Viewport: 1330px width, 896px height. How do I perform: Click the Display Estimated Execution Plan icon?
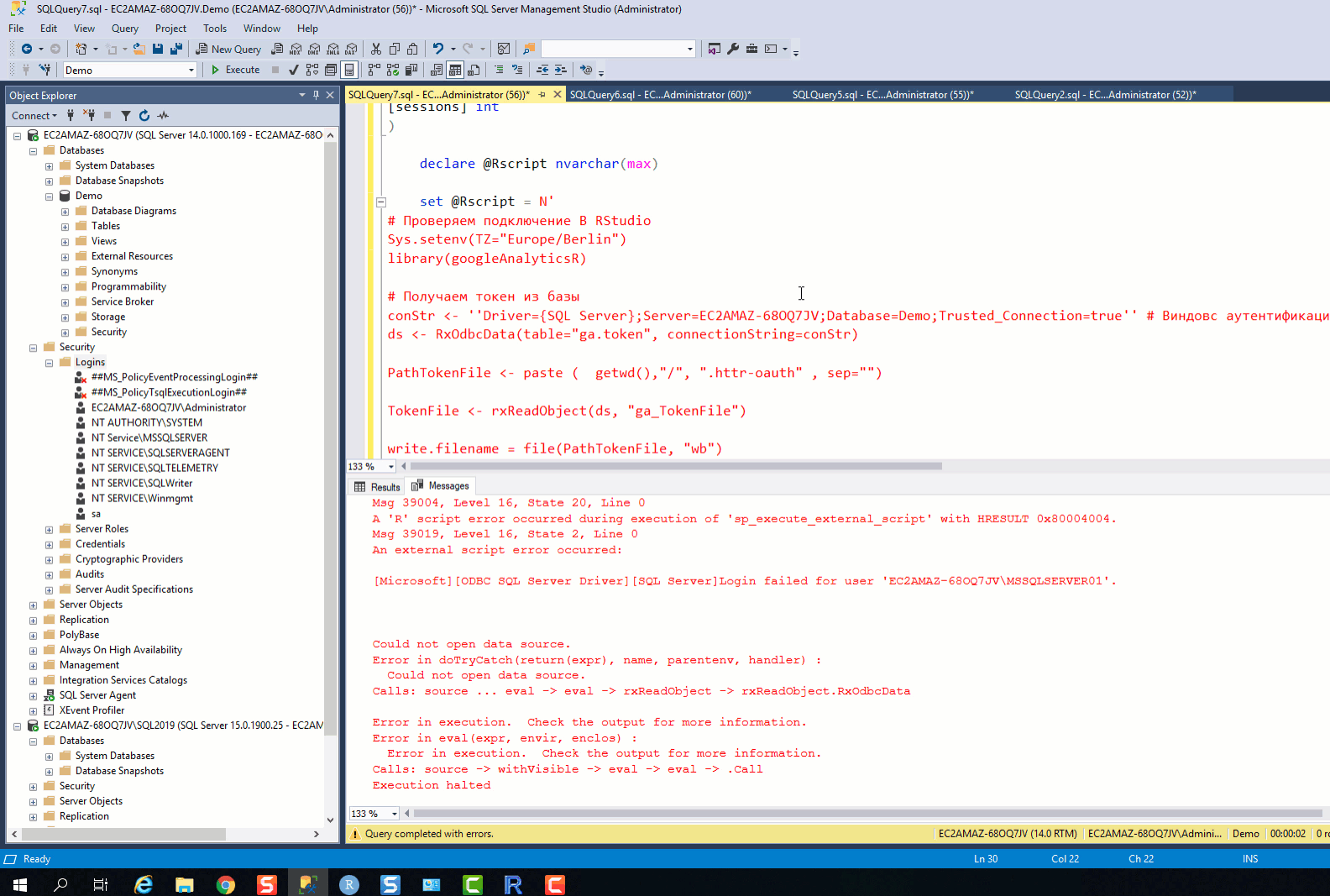tap(312, 70)
